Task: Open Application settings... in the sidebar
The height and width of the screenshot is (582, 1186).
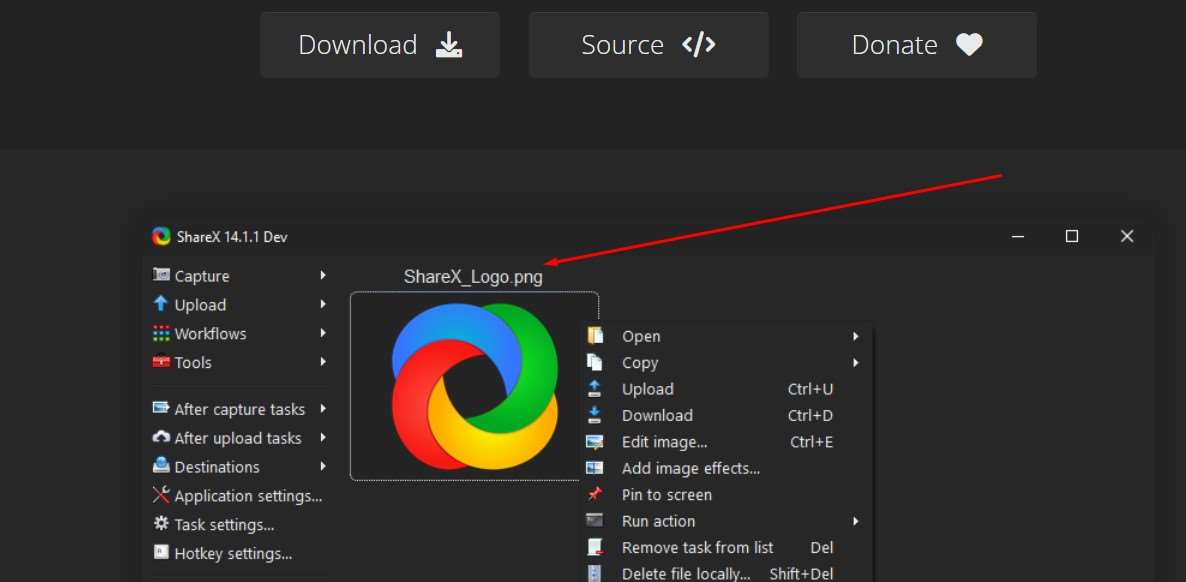Action: [x=248, y=496]
